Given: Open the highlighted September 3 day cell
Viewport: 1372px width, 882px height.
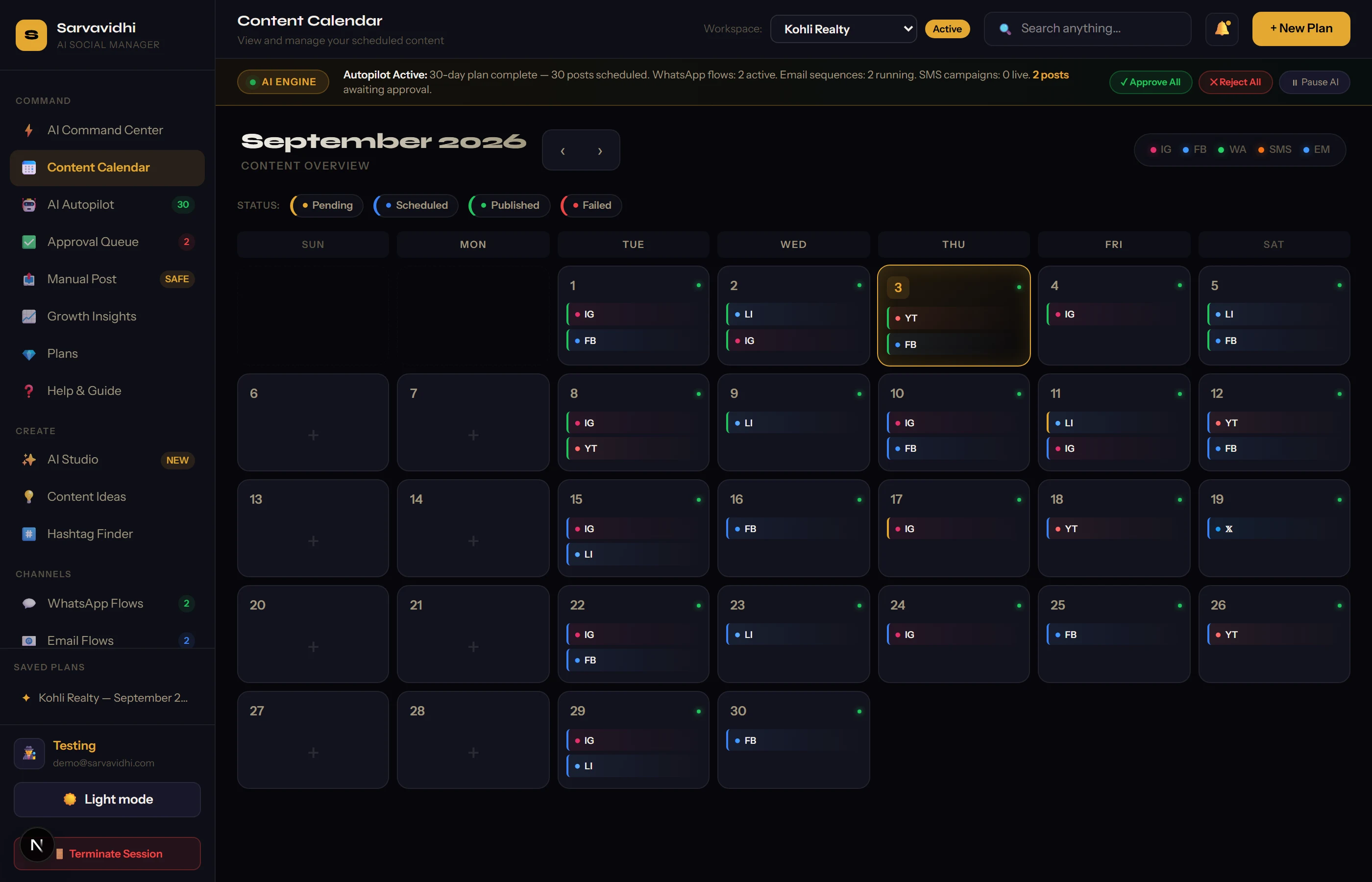Looking at the screenshot, I should click(x=954, y=316).
